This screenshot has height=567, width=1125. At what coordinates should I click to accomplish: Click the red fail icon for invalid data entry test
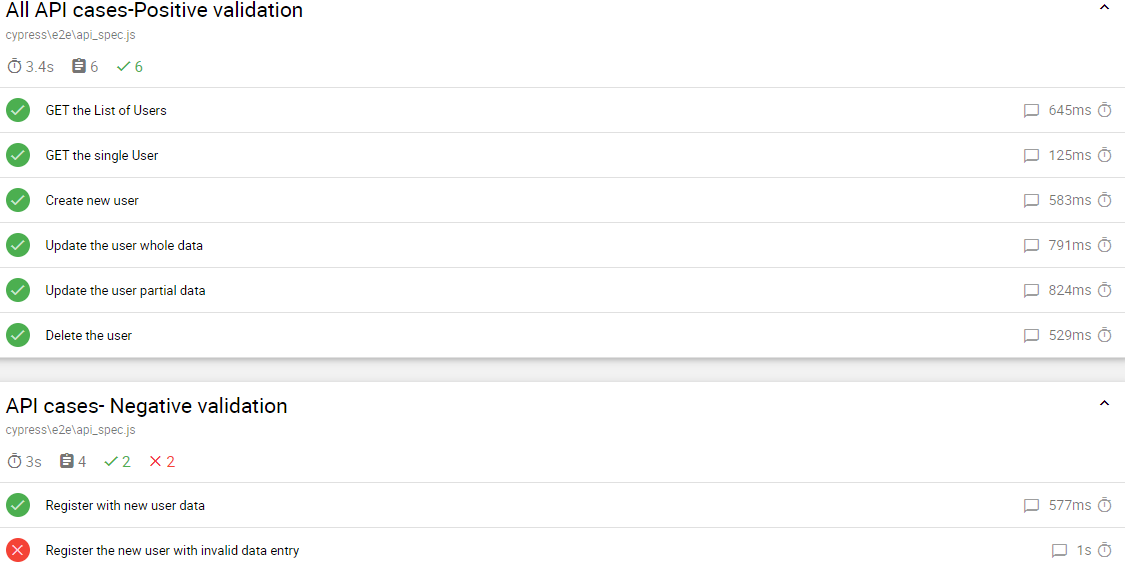[x=18, y=550]
